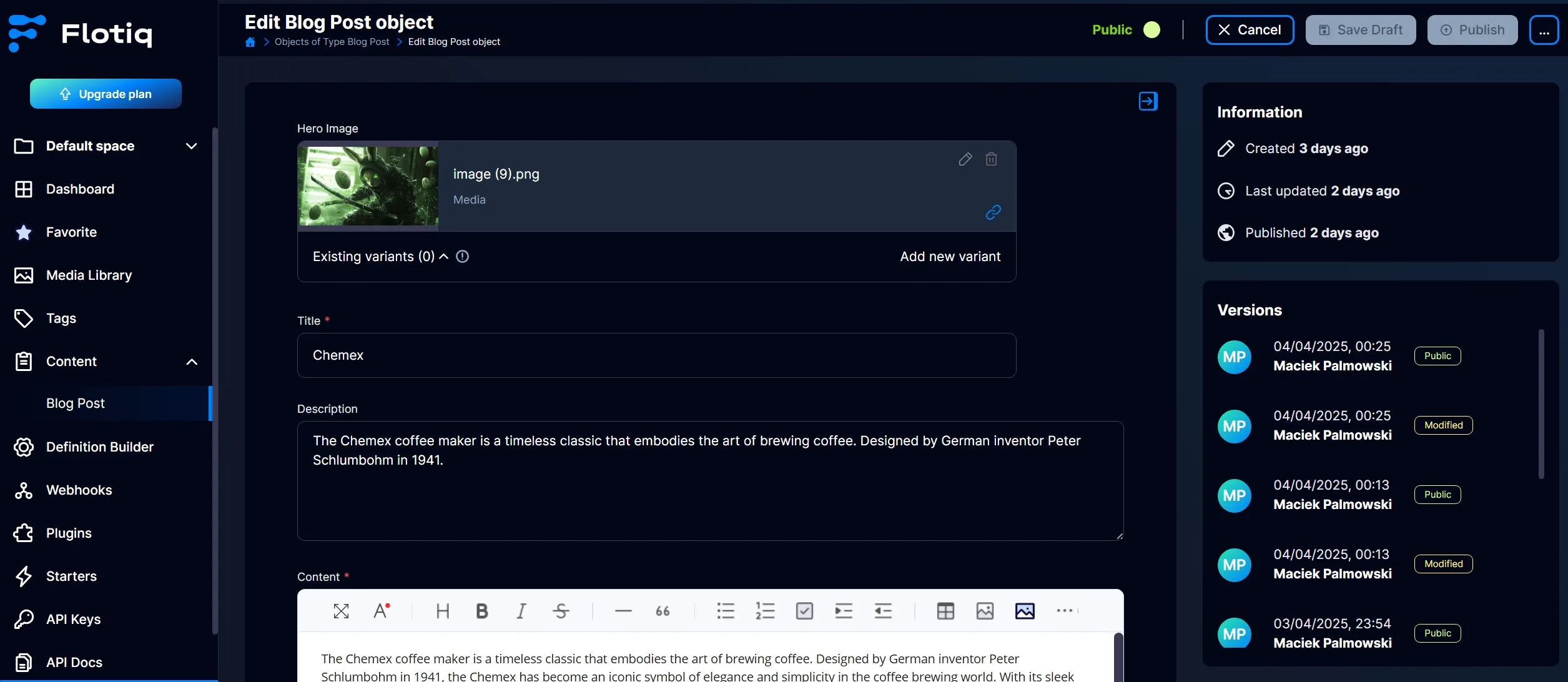Toggle bold formatting in editor toolbar
Image resolution: width=1568 pixels, height=682 pixels.
click(481, 611)
